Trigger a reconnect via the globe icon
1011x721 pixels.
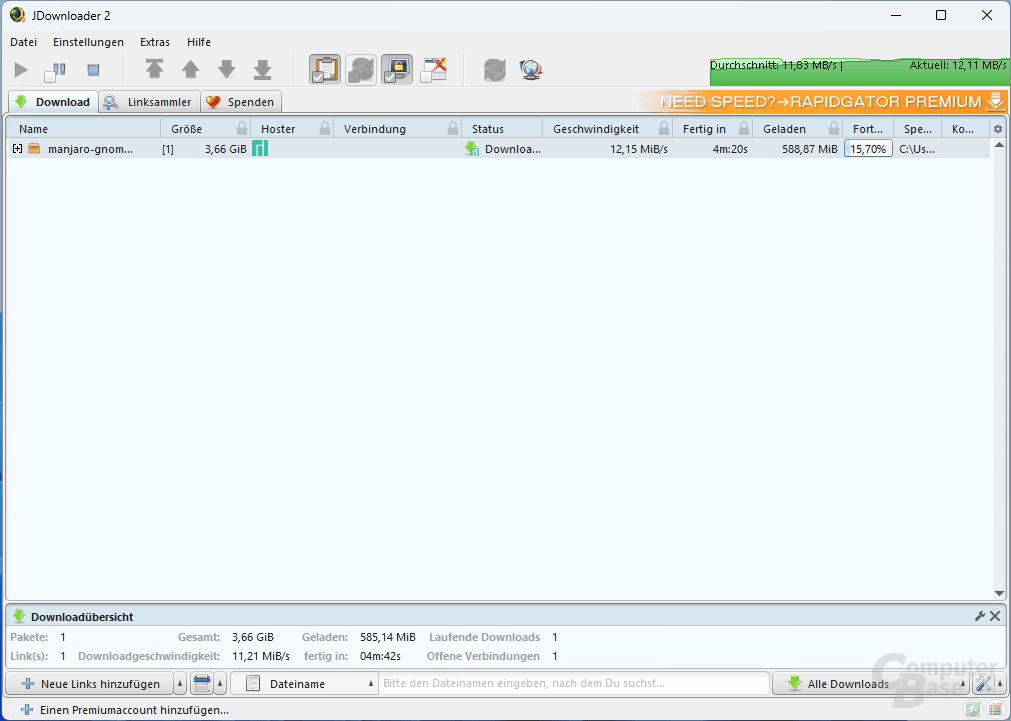(531, 69)
